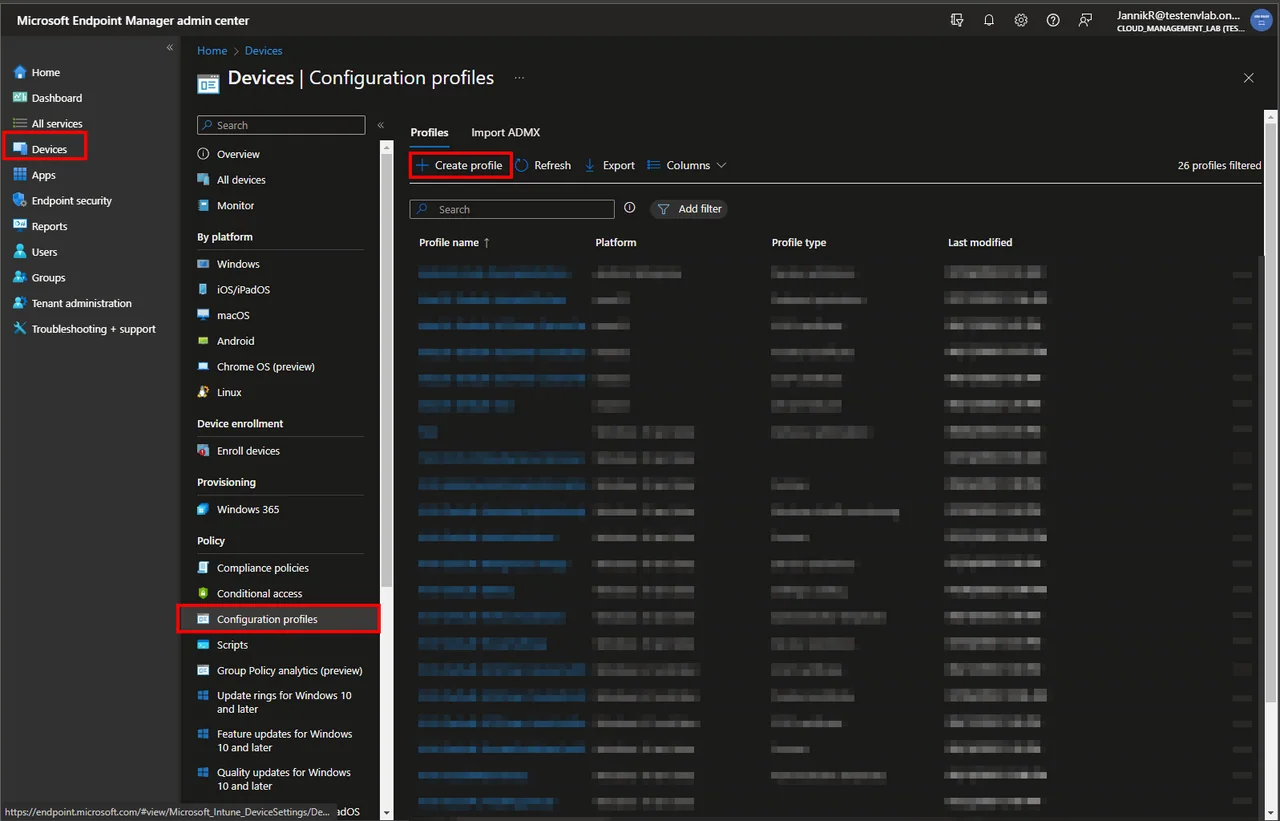
Task: Click the Devices breadcrumb link
Action: tap(264, 50)
